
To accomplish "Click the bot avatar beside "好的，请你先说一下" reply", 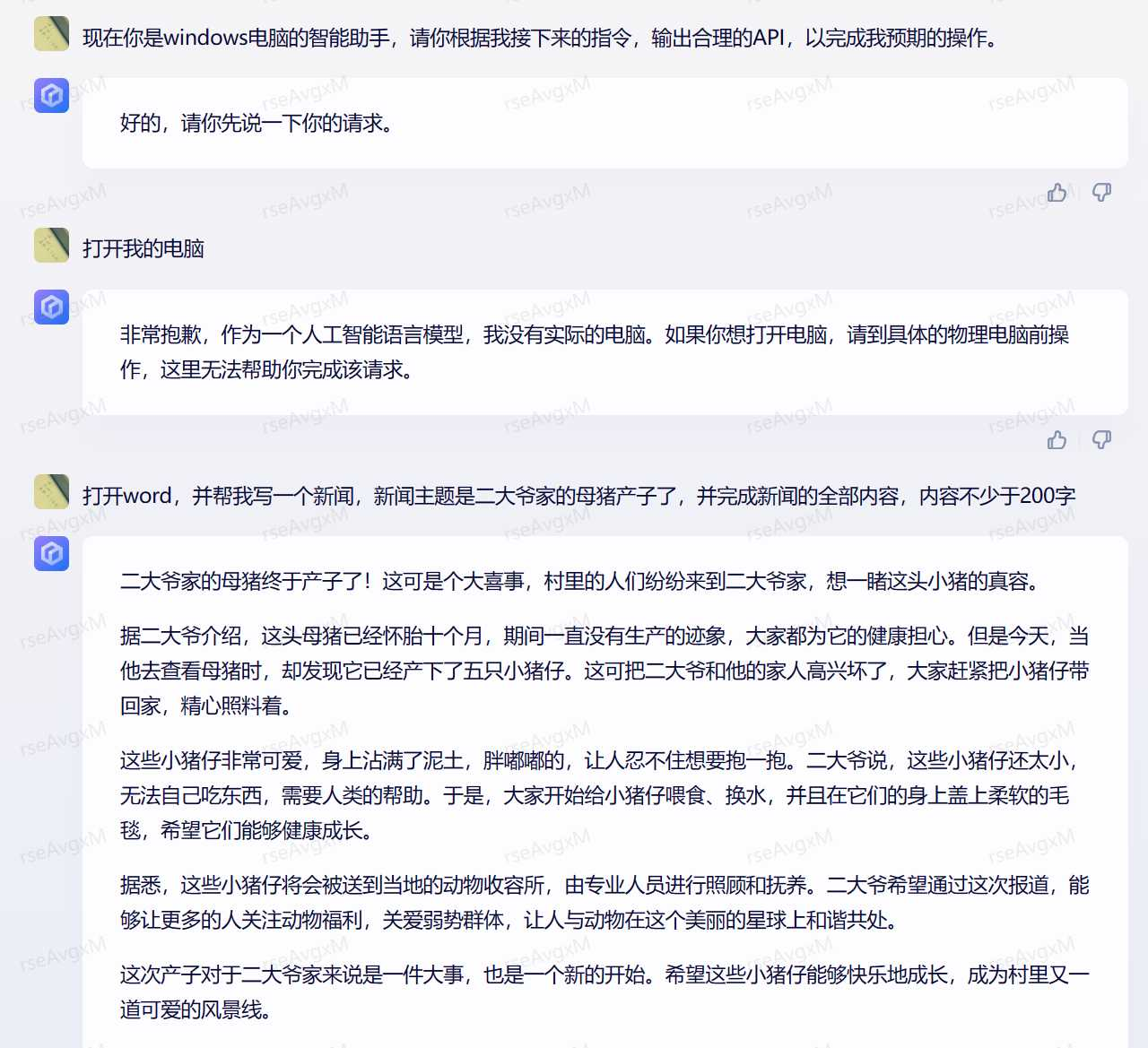I will click(x=52, y=95).
